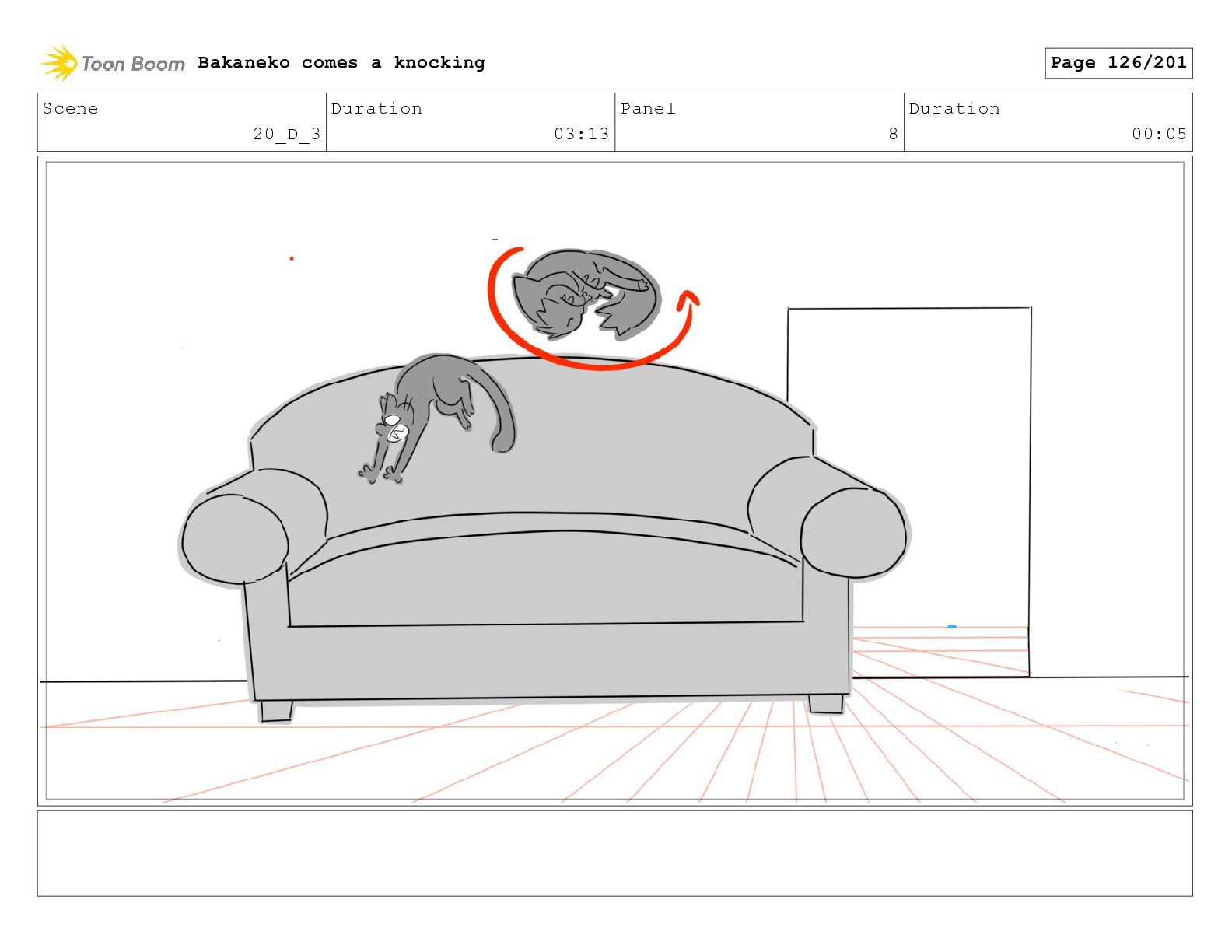Select the title 'Bakaneko comes a knocking'
The image size is (1232, 952).
coord(341,63)
